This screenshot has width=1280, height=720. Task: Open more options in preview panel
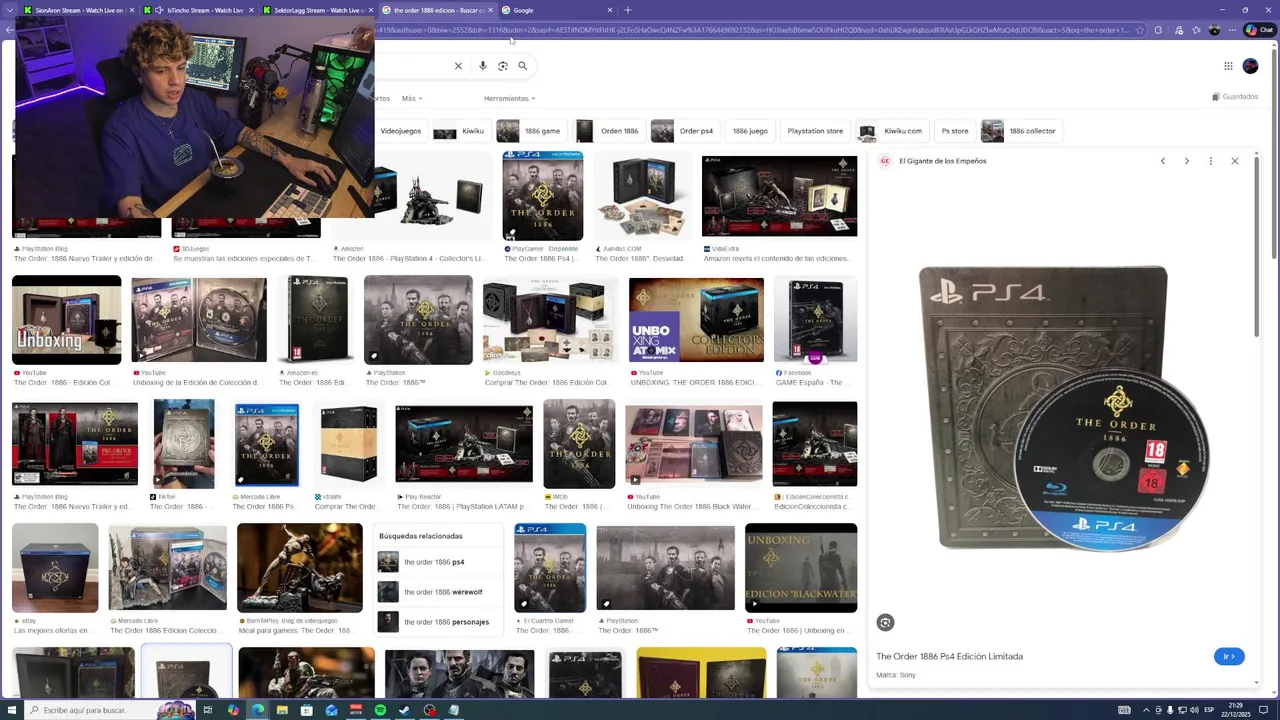[1210, 161]
